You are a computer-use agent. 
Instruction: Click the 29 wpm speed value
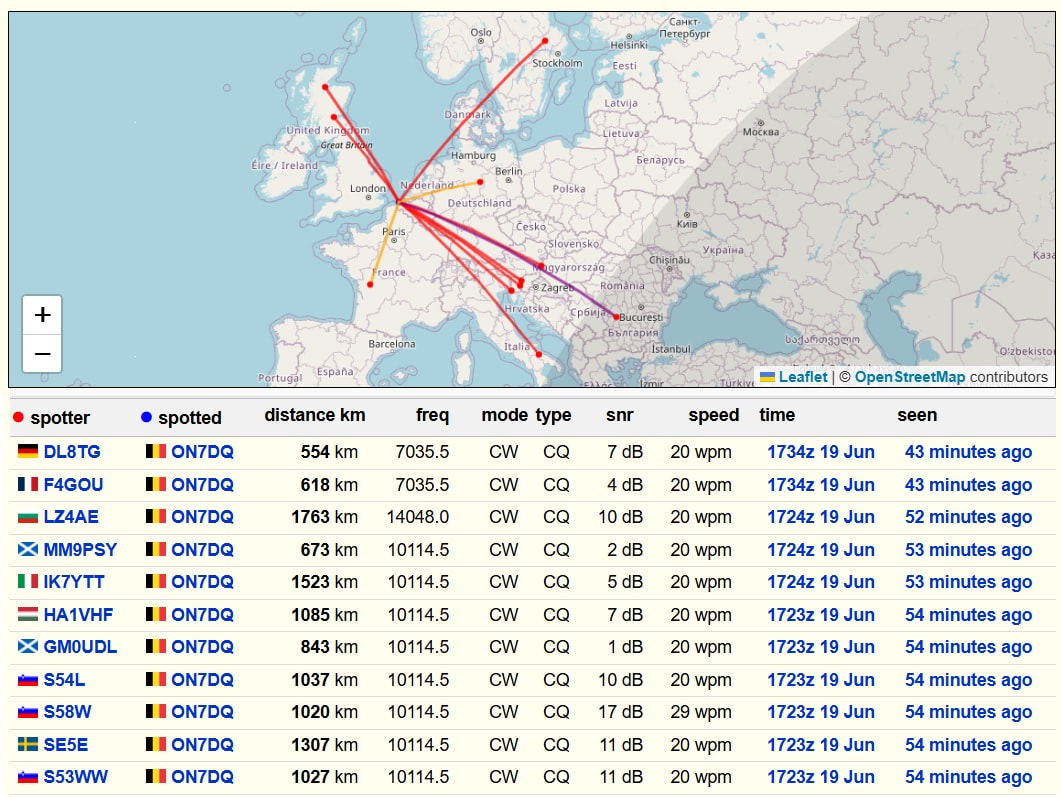701,712
